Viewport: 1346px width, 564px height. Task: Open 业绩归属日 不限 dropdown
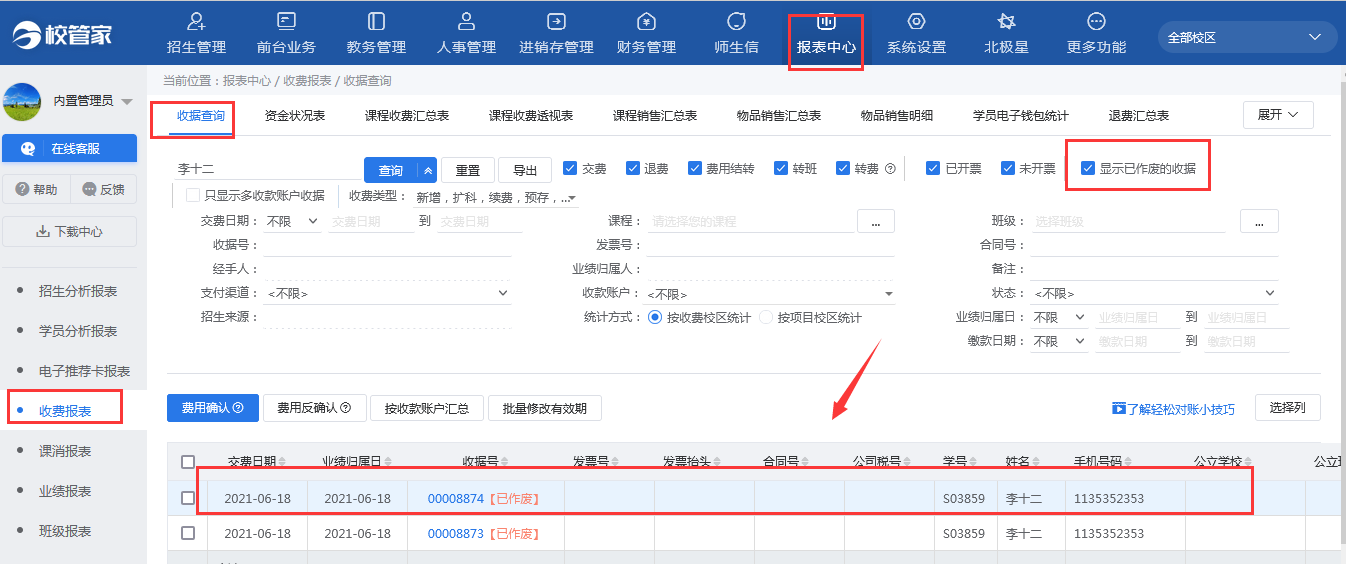pyautogui.click(x=1061, y=317)
